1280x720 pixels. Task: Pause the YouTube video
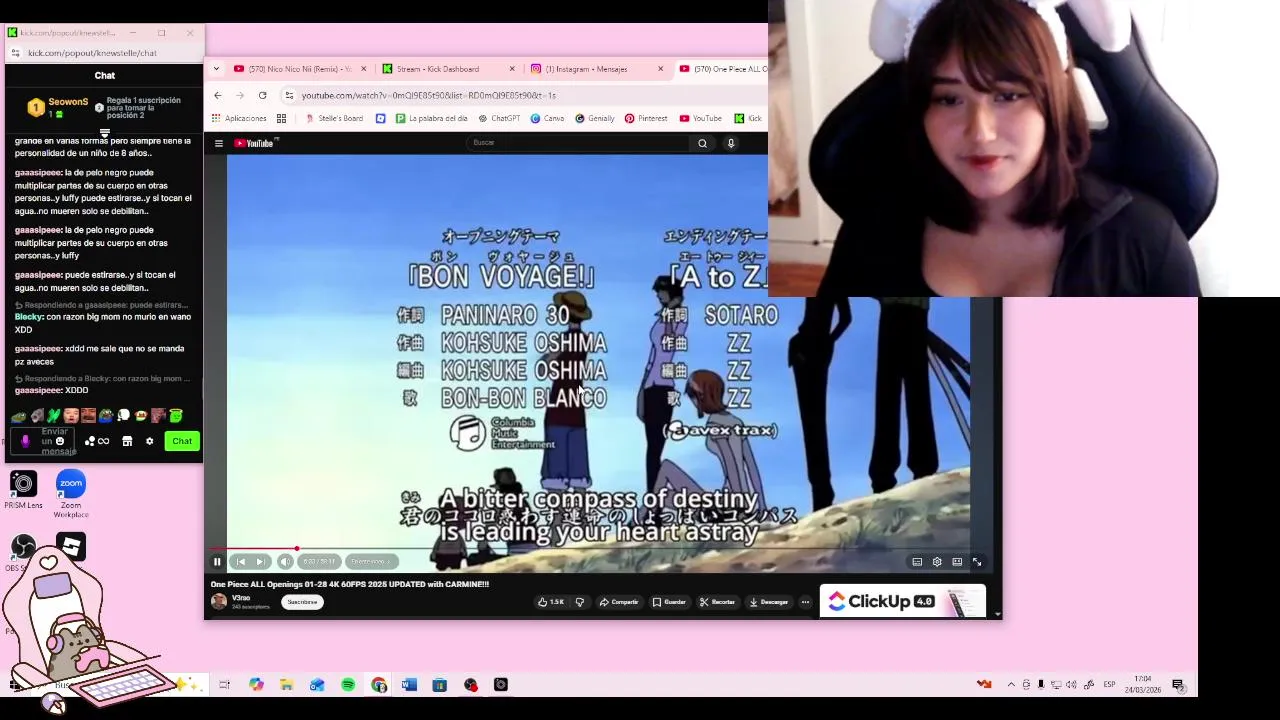click(x=217, y=562)
